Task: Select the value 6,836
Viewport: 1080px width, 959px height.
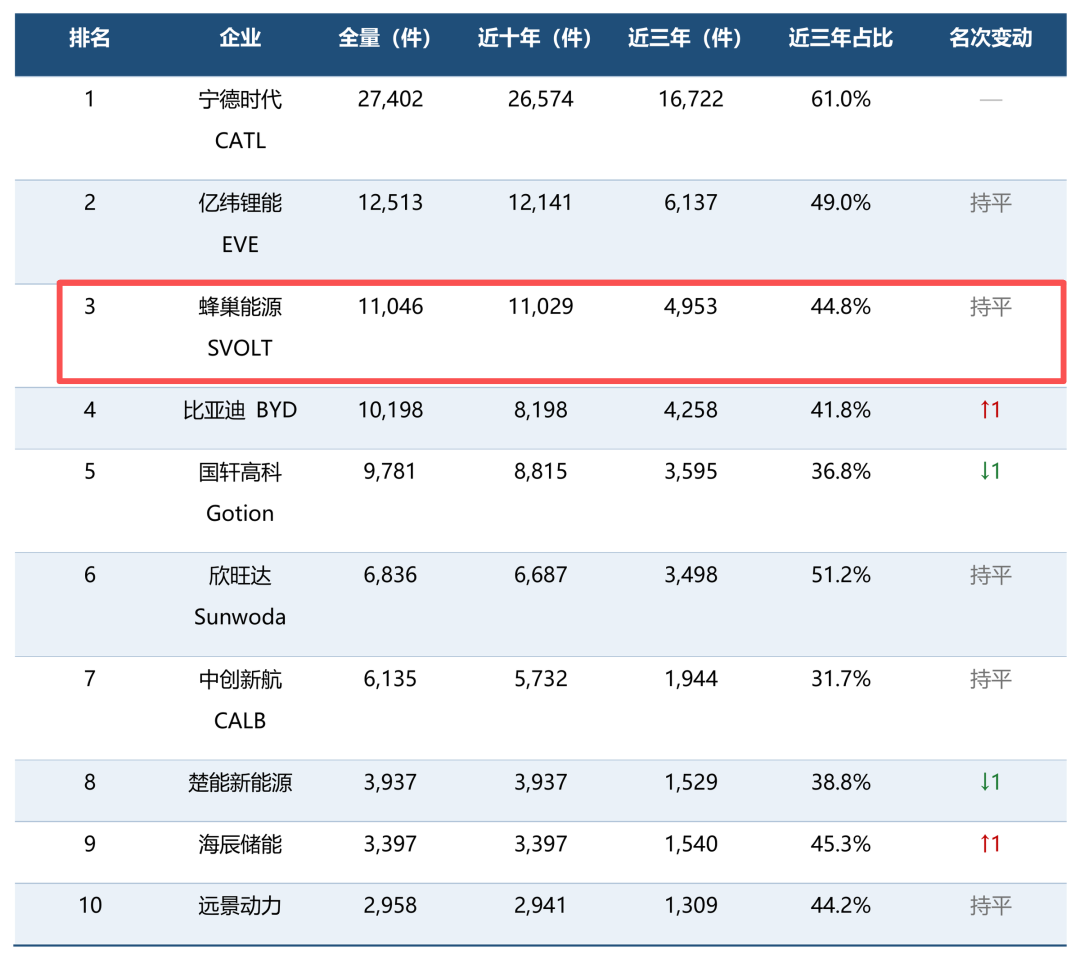Action: coord(390,575)
